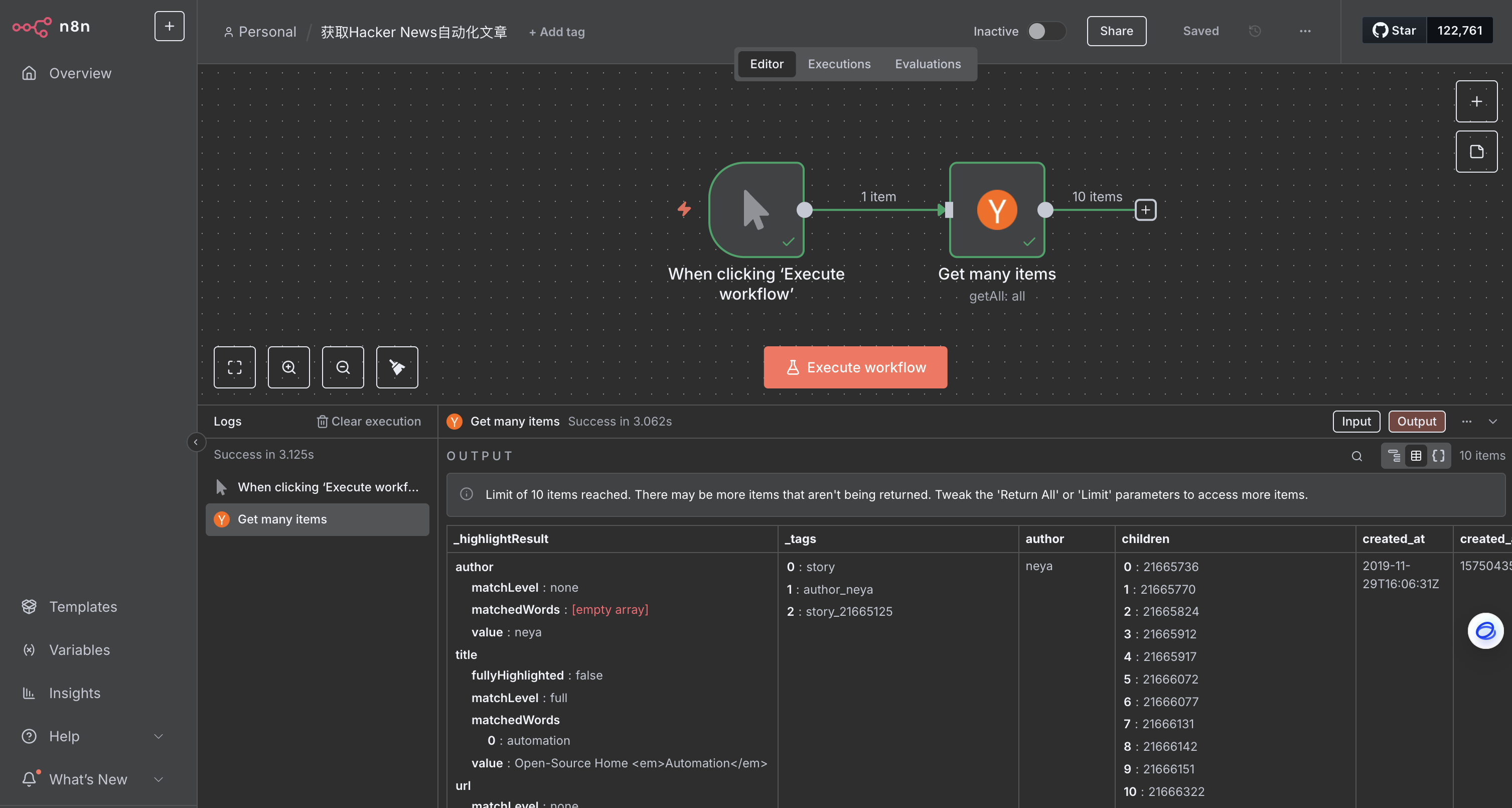Click the Share button

coord(1116,31)
